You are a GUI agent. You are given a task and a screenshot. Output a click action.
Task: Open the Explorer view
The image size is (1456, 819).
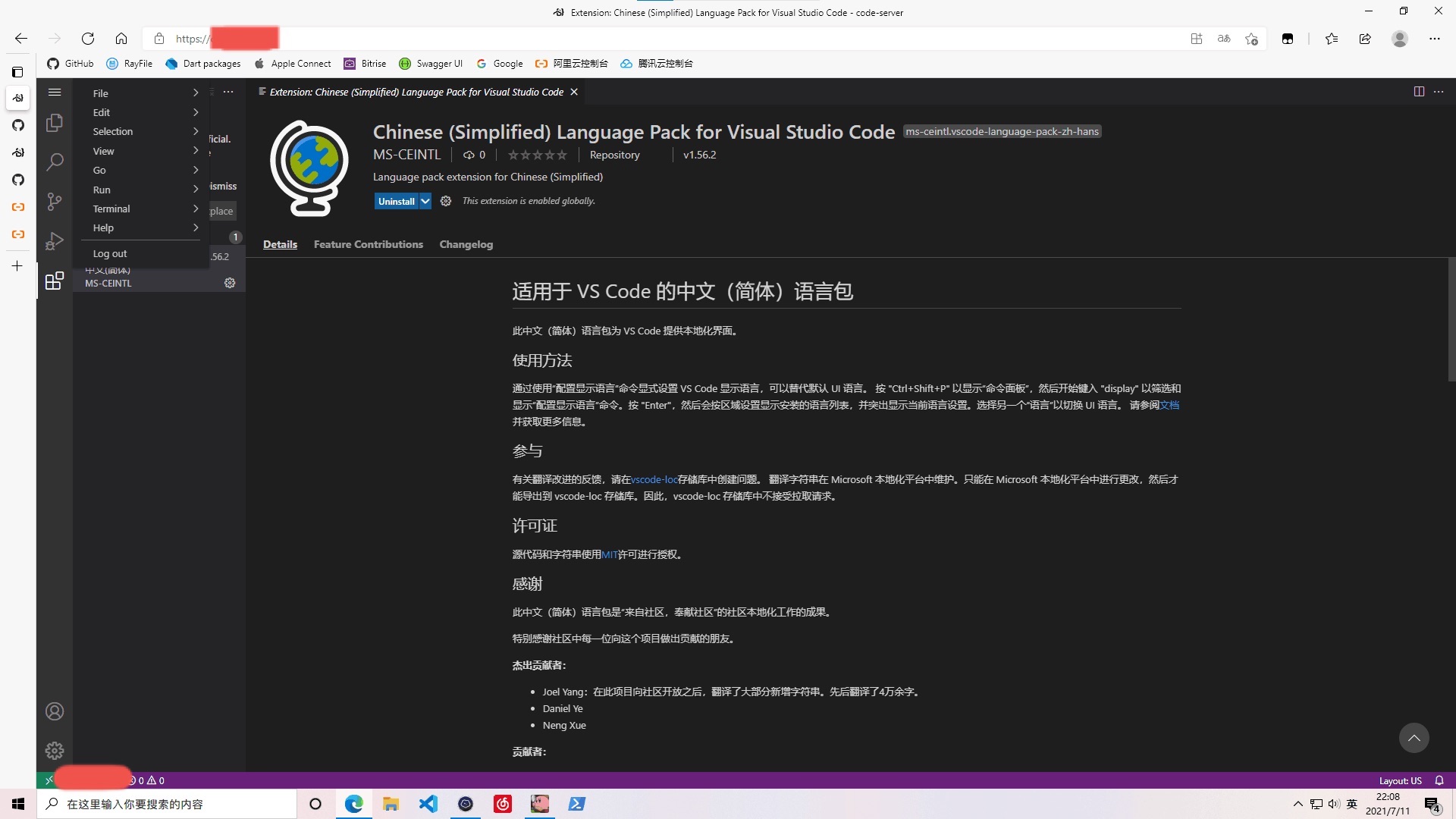click(54, 123)
